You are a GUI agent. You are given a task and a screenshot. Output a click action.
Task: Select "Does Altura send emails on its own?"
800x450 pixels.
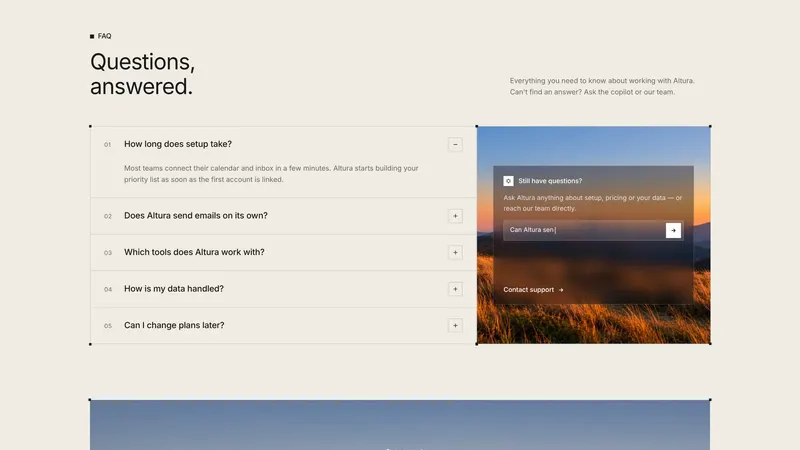195,216
